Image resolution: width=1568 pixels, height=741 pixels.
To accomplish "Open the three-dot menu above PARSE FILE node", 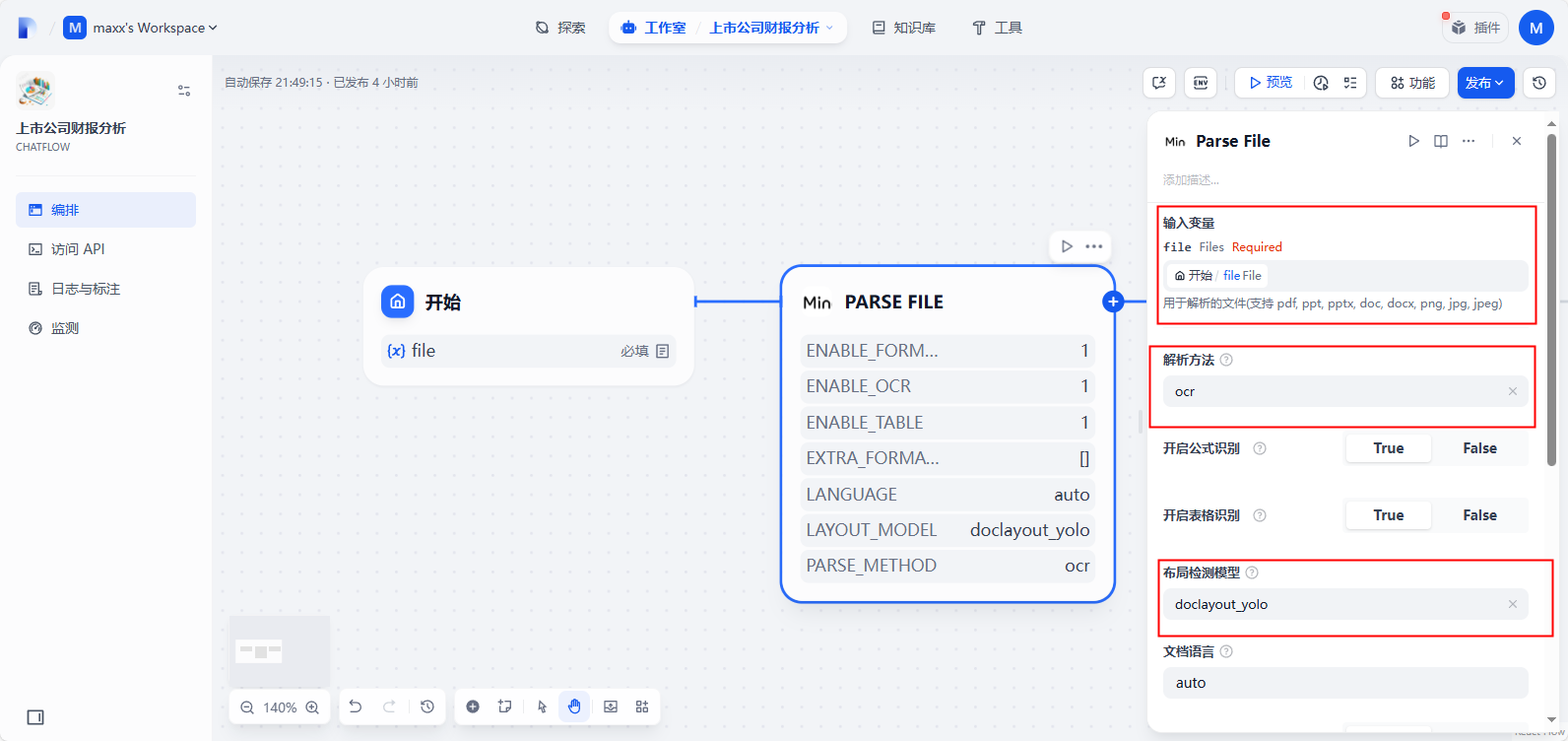I will (x=1094, y=246).
